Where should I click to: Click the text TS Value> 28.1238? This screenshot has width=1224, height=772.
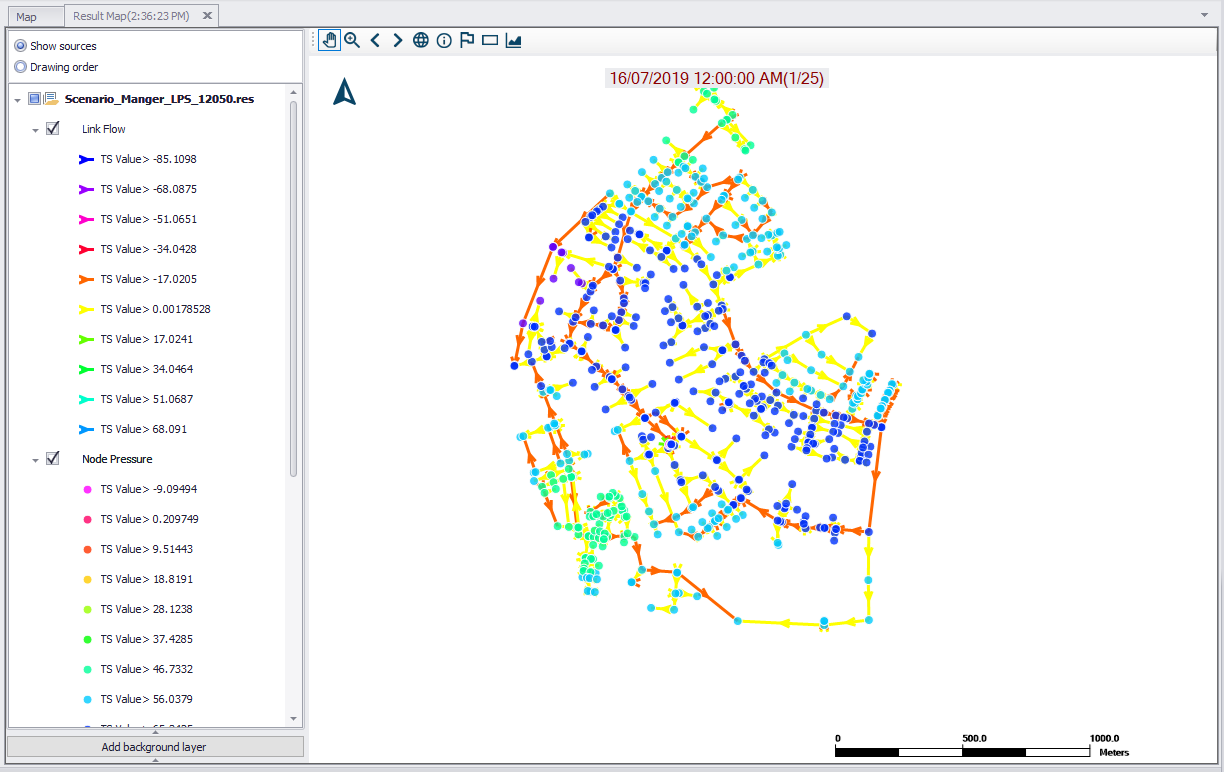[x=146, y=609]
